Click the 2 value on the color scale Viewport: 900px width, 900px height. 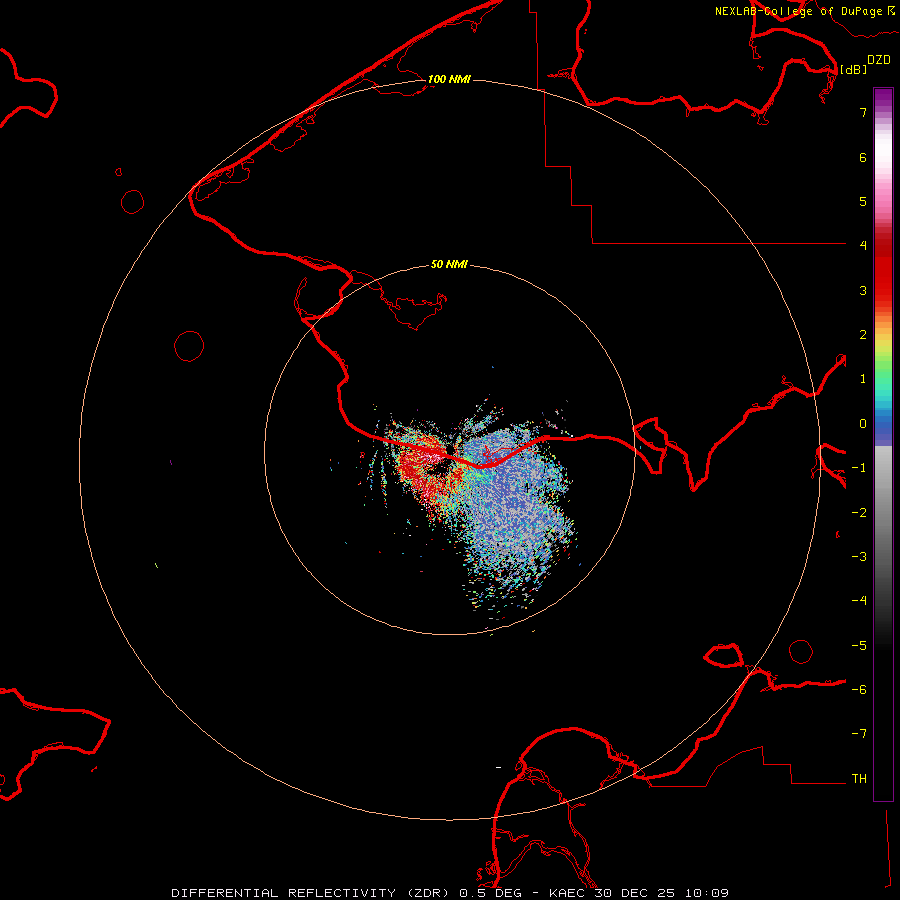click(x=863, y=335)
